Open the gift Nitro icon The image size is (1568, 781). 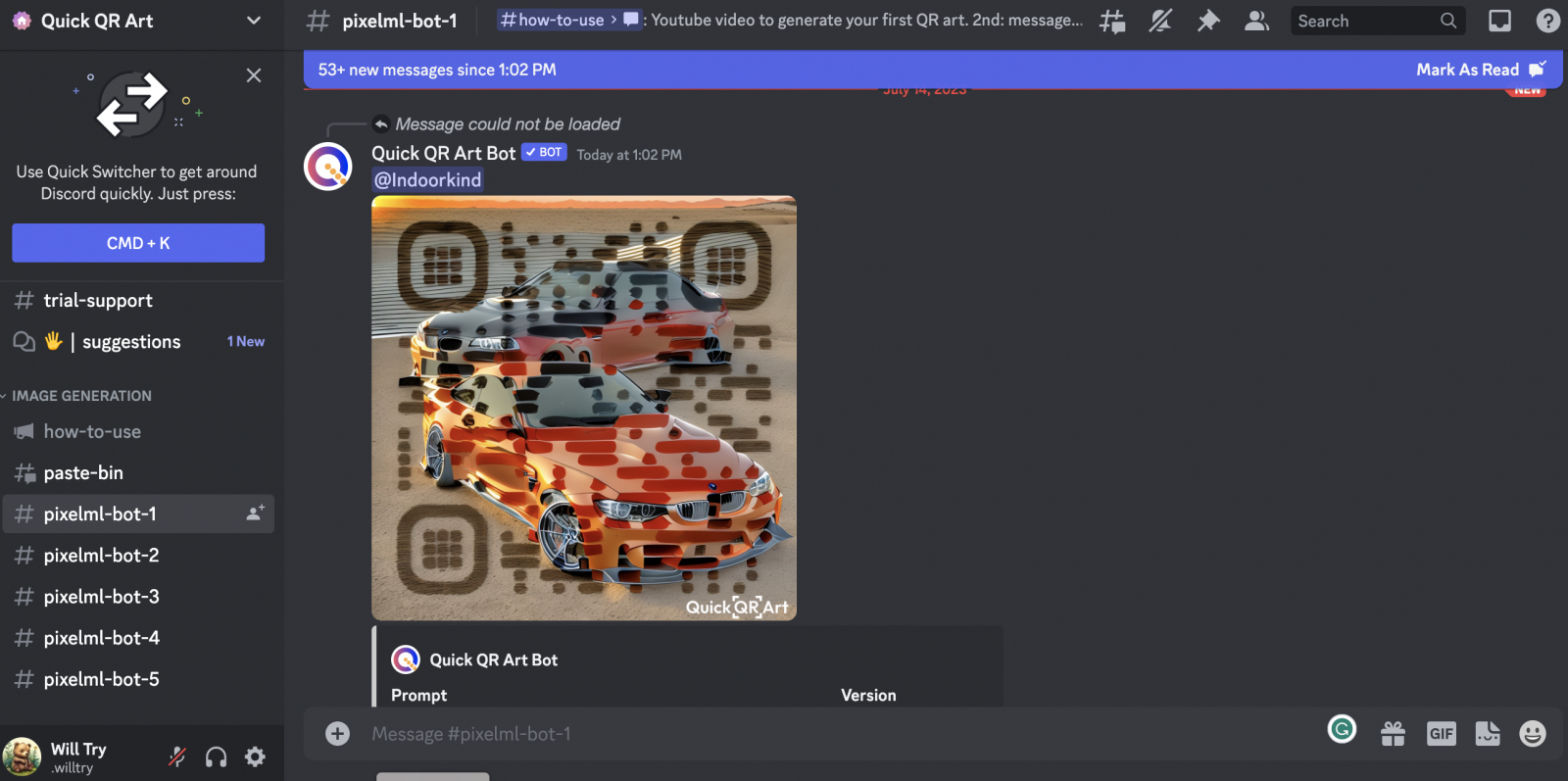point(1393,734)
